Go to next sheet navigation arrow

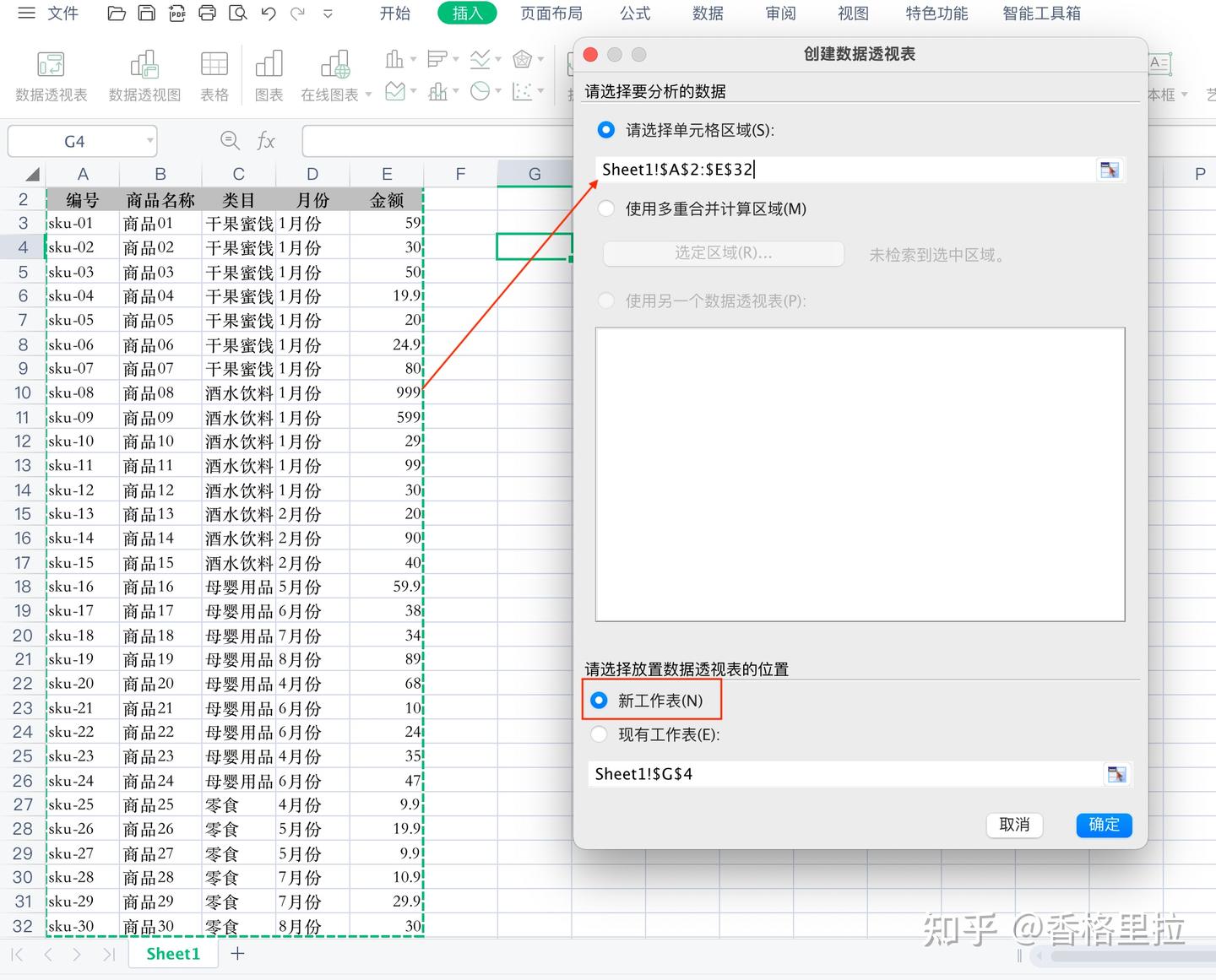(x=78, y=955)
